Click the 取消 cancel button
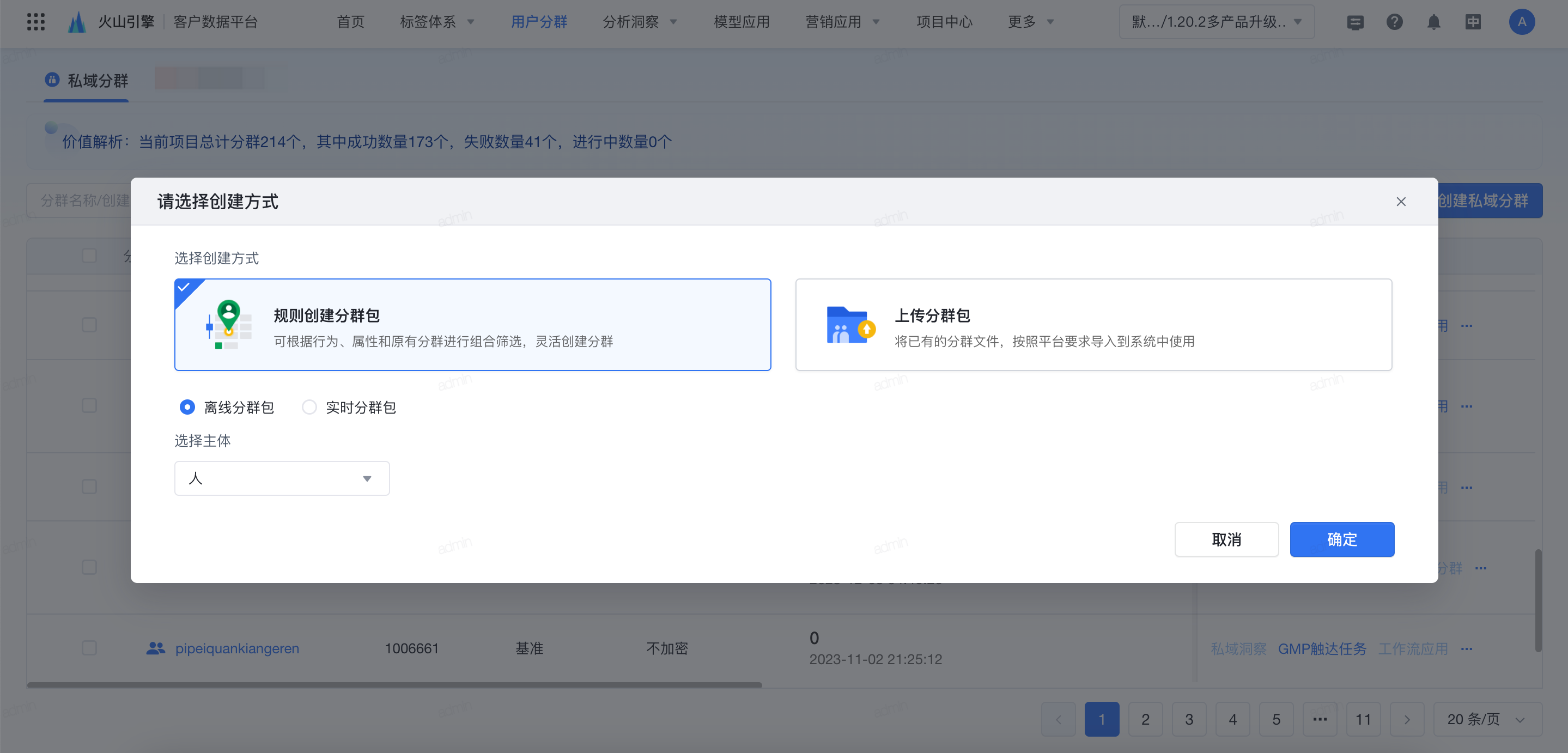The image size is (1568, 753). (x=1226, y=539)
